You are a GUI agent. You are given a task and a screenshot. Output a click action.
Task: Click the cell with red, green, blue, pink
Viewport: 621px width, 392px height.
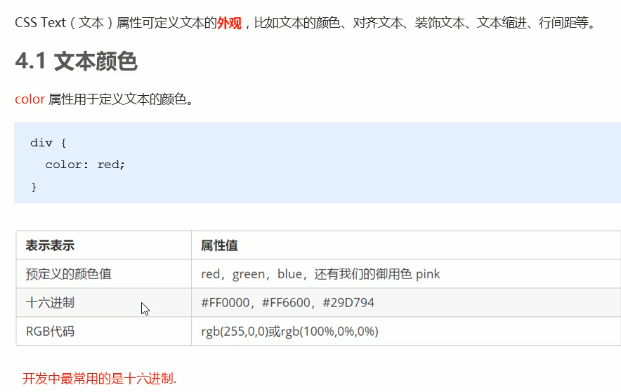[x=406, y=274]
